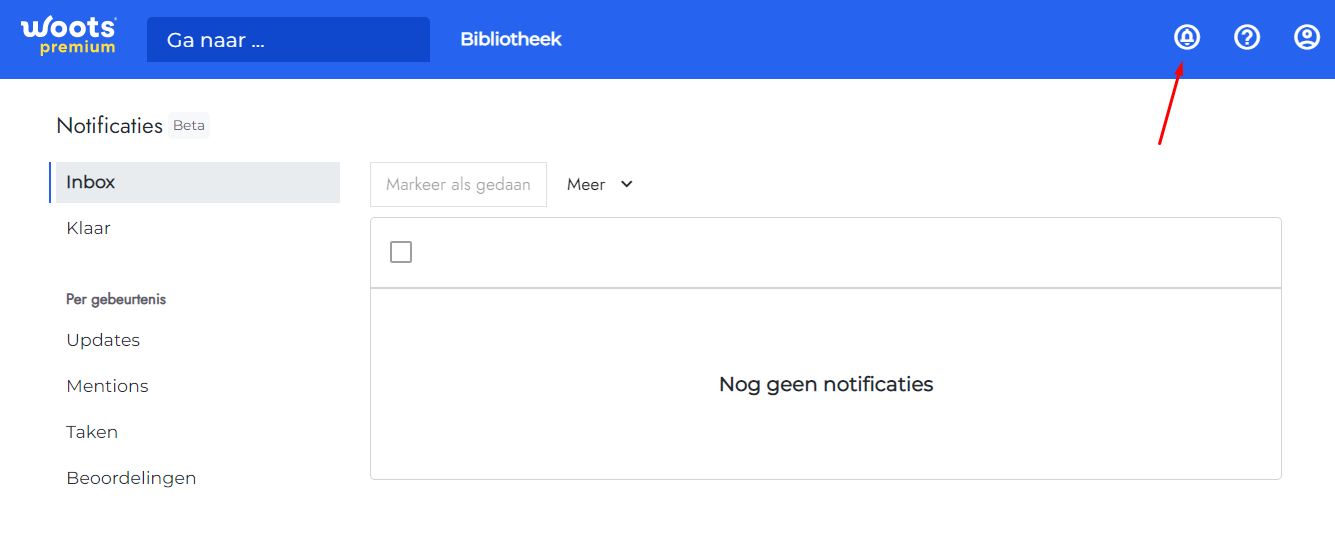Show Beoordelingen notifications

coord(131,478)
